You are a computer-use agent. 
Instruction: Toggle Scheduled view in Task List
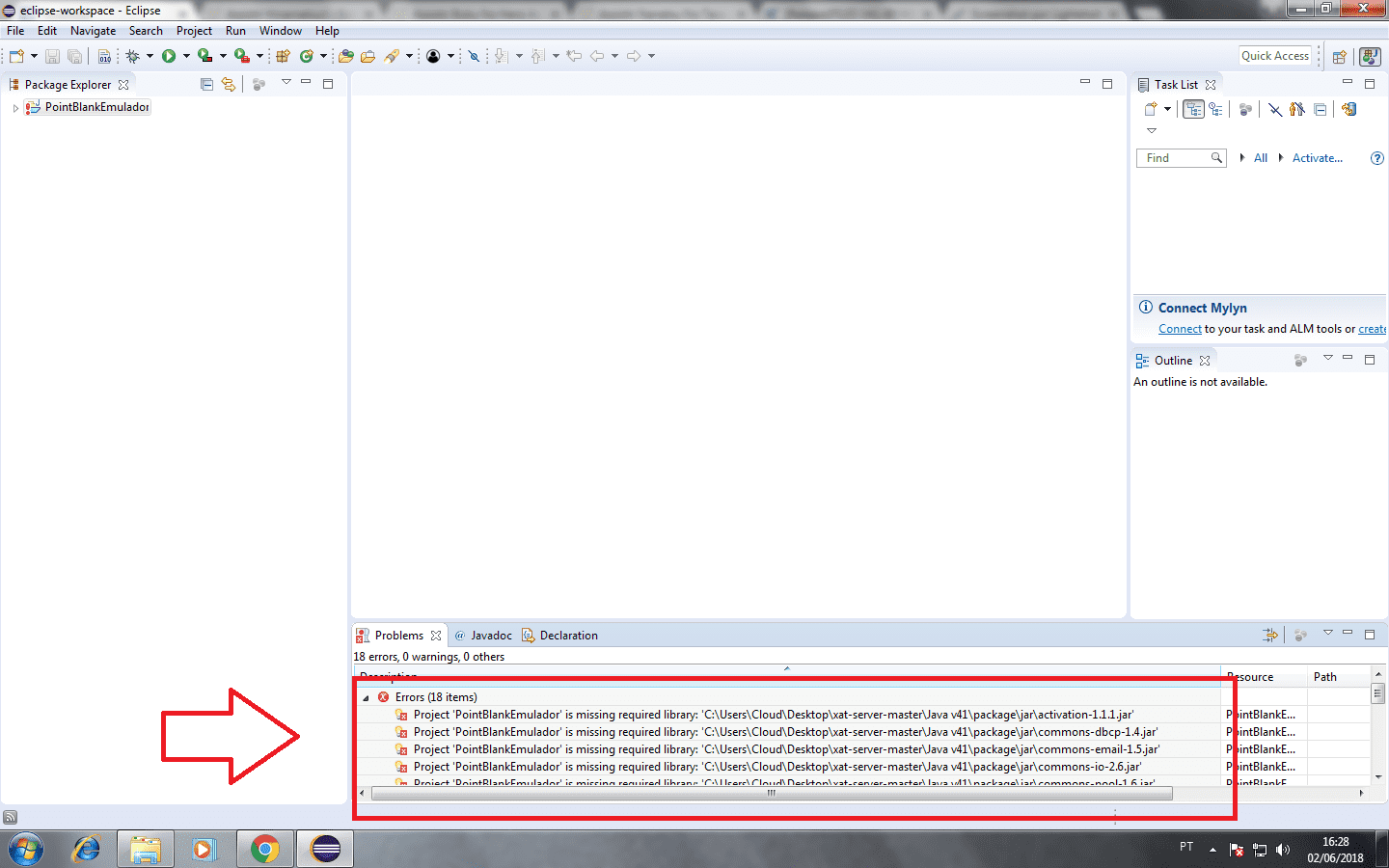(1215, 109)
